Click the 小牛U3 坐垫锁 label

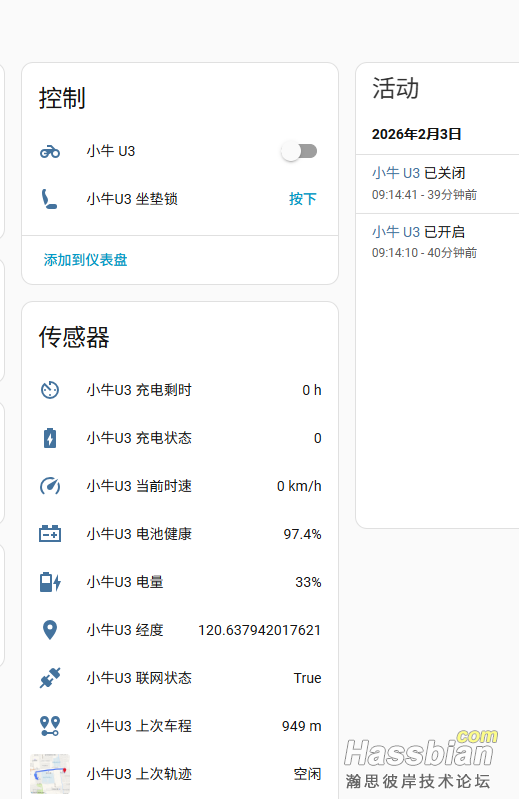(x=132, y=199)
